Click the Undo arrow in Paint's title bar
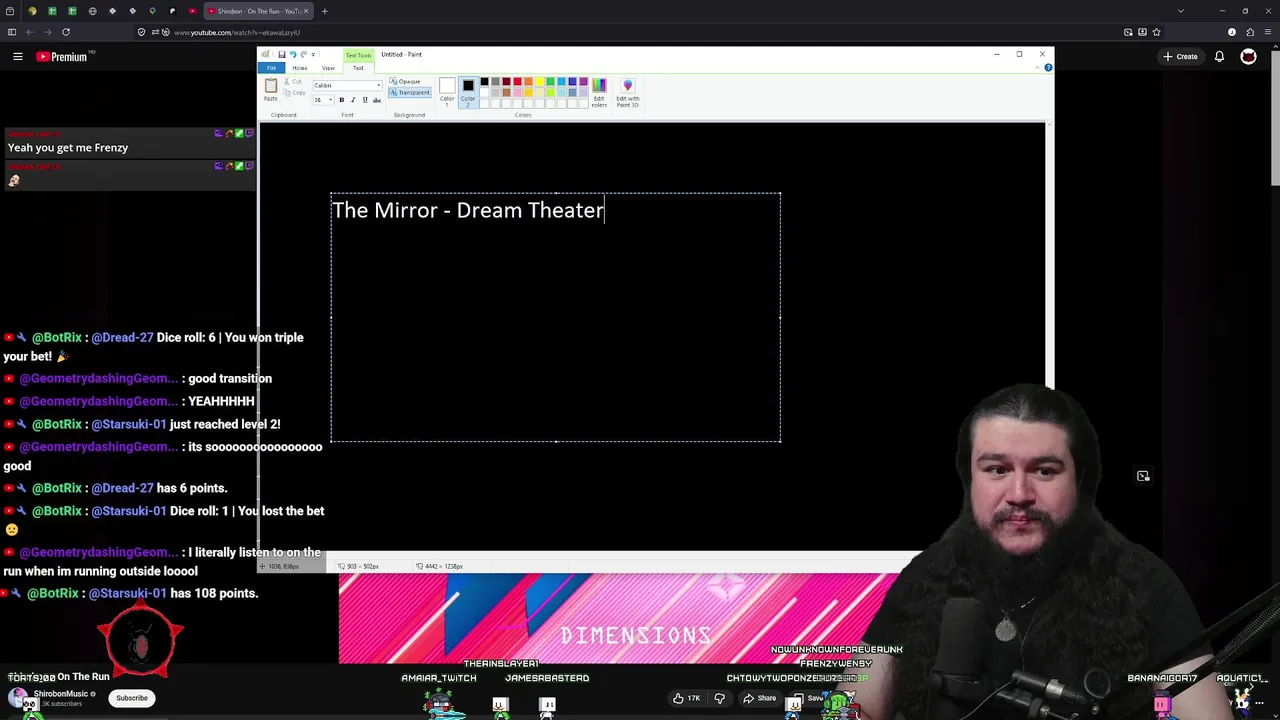 coord(292,54)
